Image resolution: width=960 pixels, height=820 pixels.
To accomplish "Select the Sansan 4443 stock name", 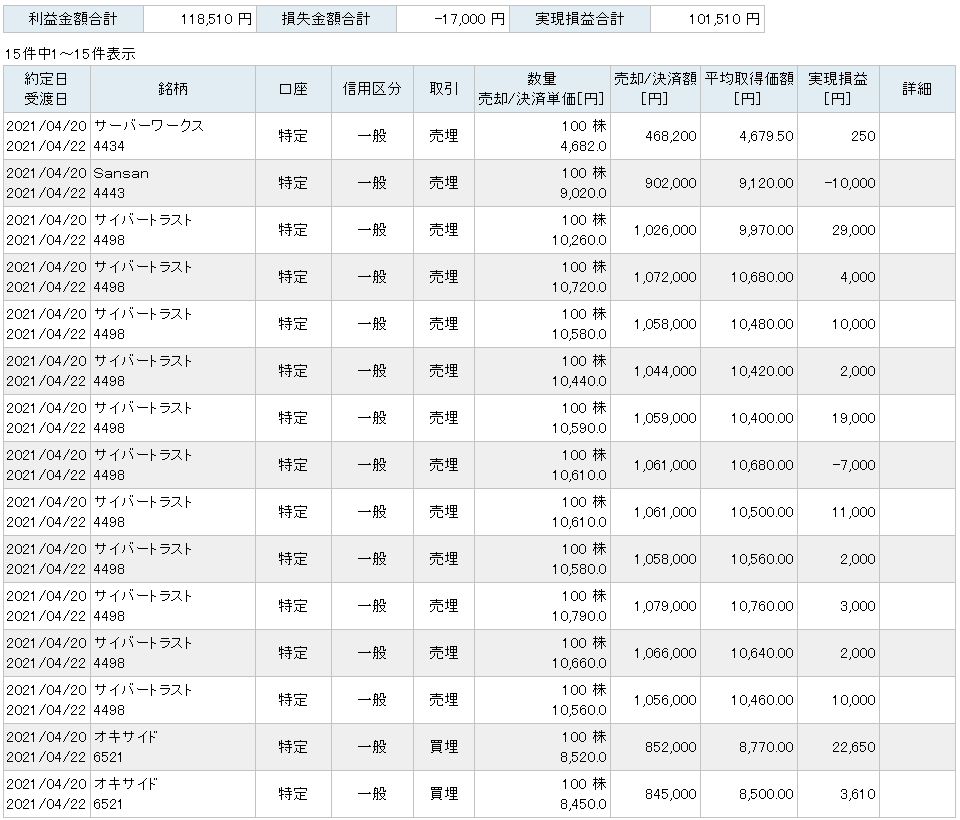I will pyautogui.click(x=121, y=183).
